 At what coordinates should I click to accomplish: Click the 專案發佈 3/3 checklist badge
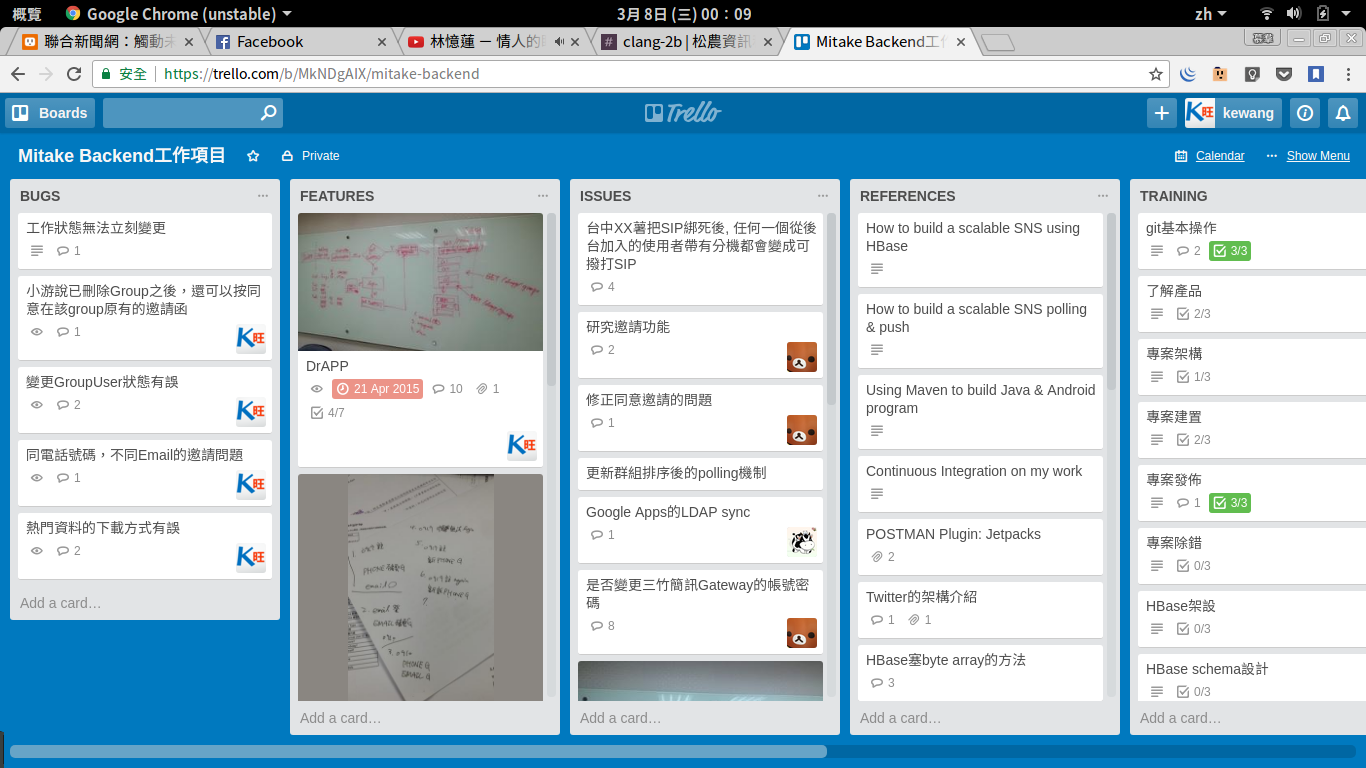click(x=1230, y=503)
